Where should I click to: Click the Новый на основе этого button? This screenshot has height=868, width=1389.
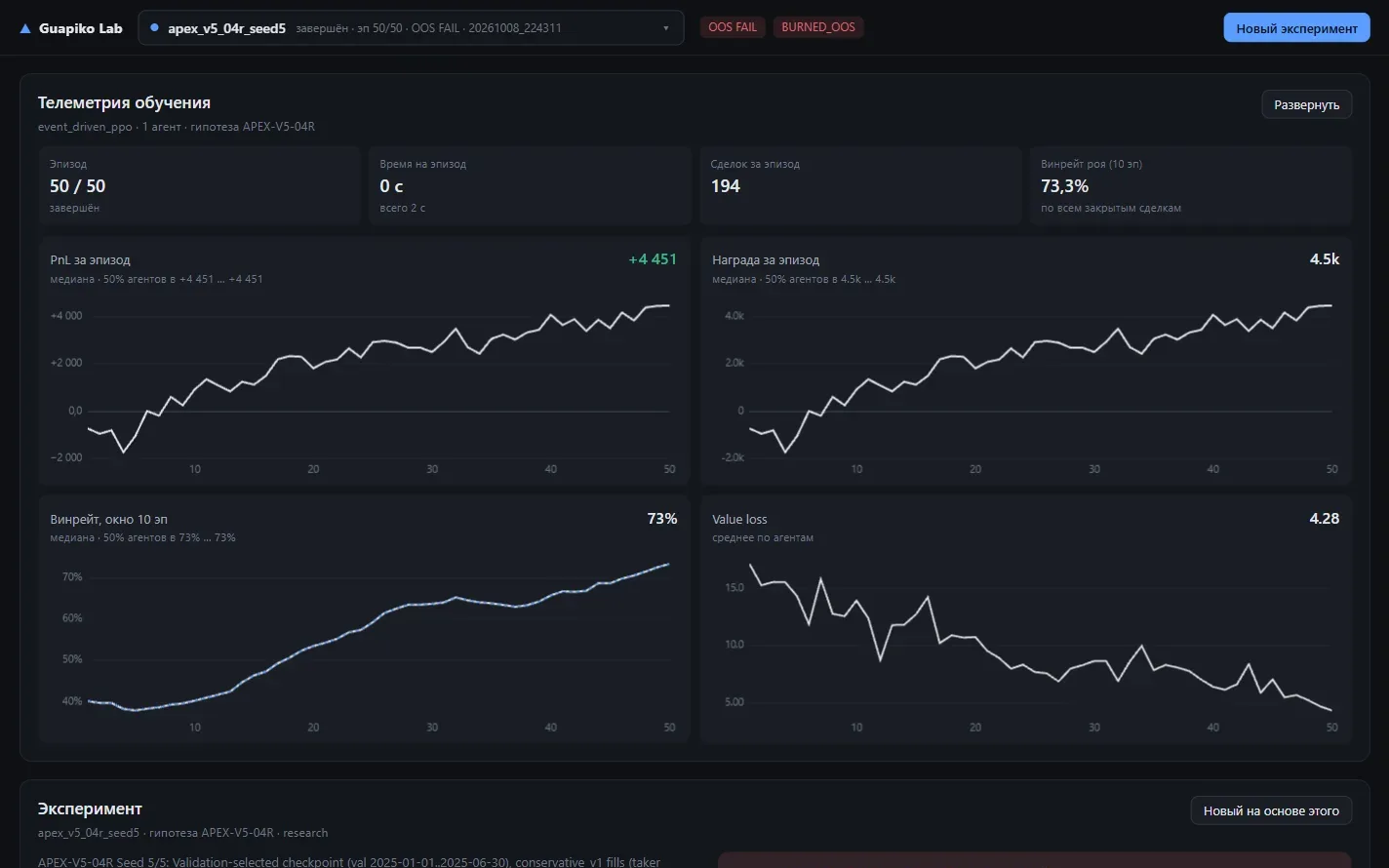pos(1271,810)
